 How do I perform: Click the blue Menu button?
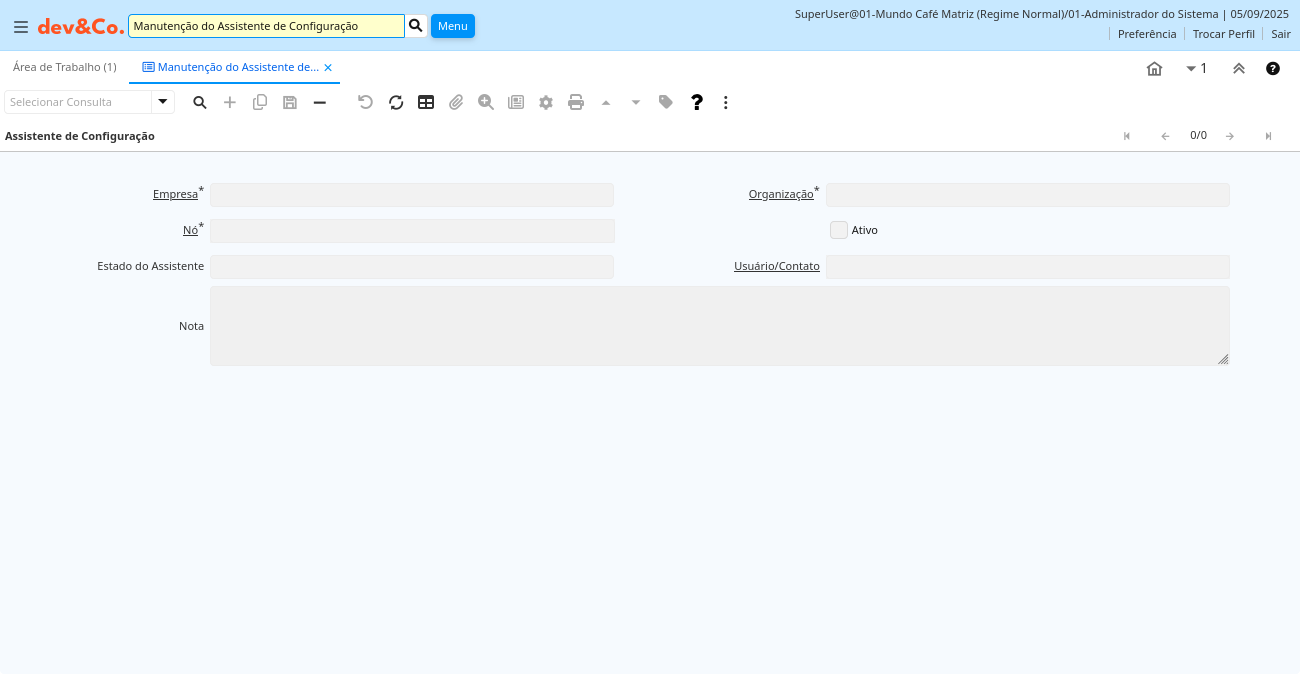pyautogui.click(x=452, y=26)
